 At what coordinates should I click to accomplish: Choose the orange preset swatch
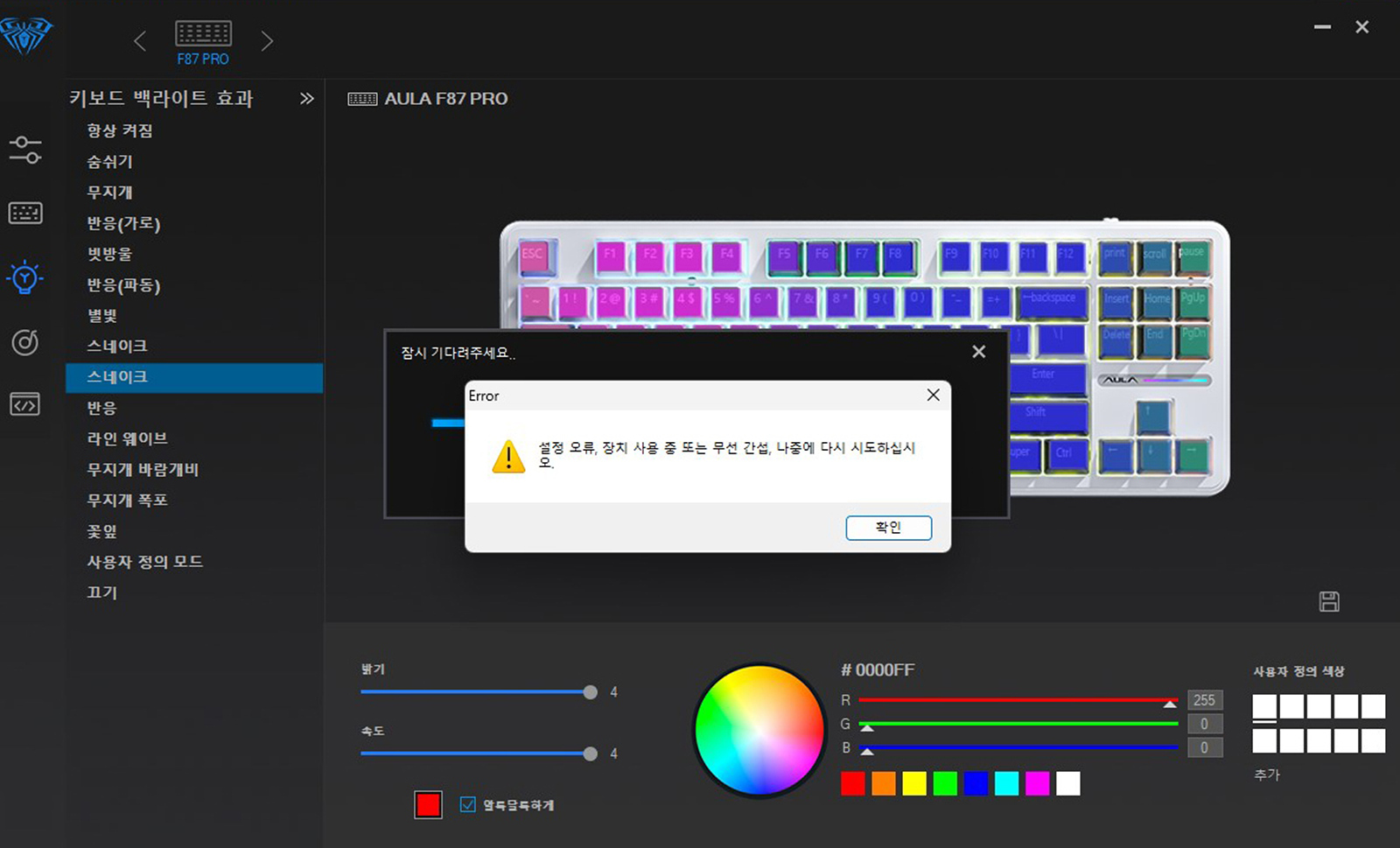884,783
